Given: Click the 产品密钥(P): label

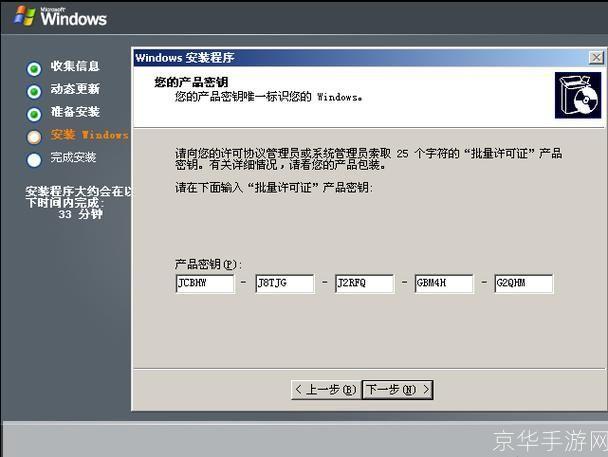Looking at the screenshot, I should pos(208,265).
